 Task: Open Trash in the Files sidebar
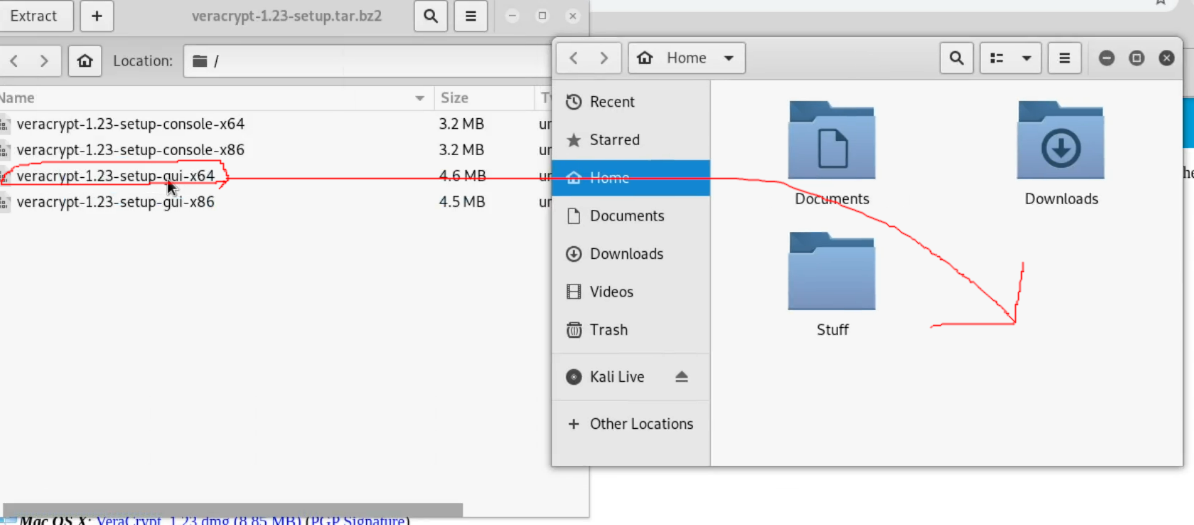tap(631, 330)
